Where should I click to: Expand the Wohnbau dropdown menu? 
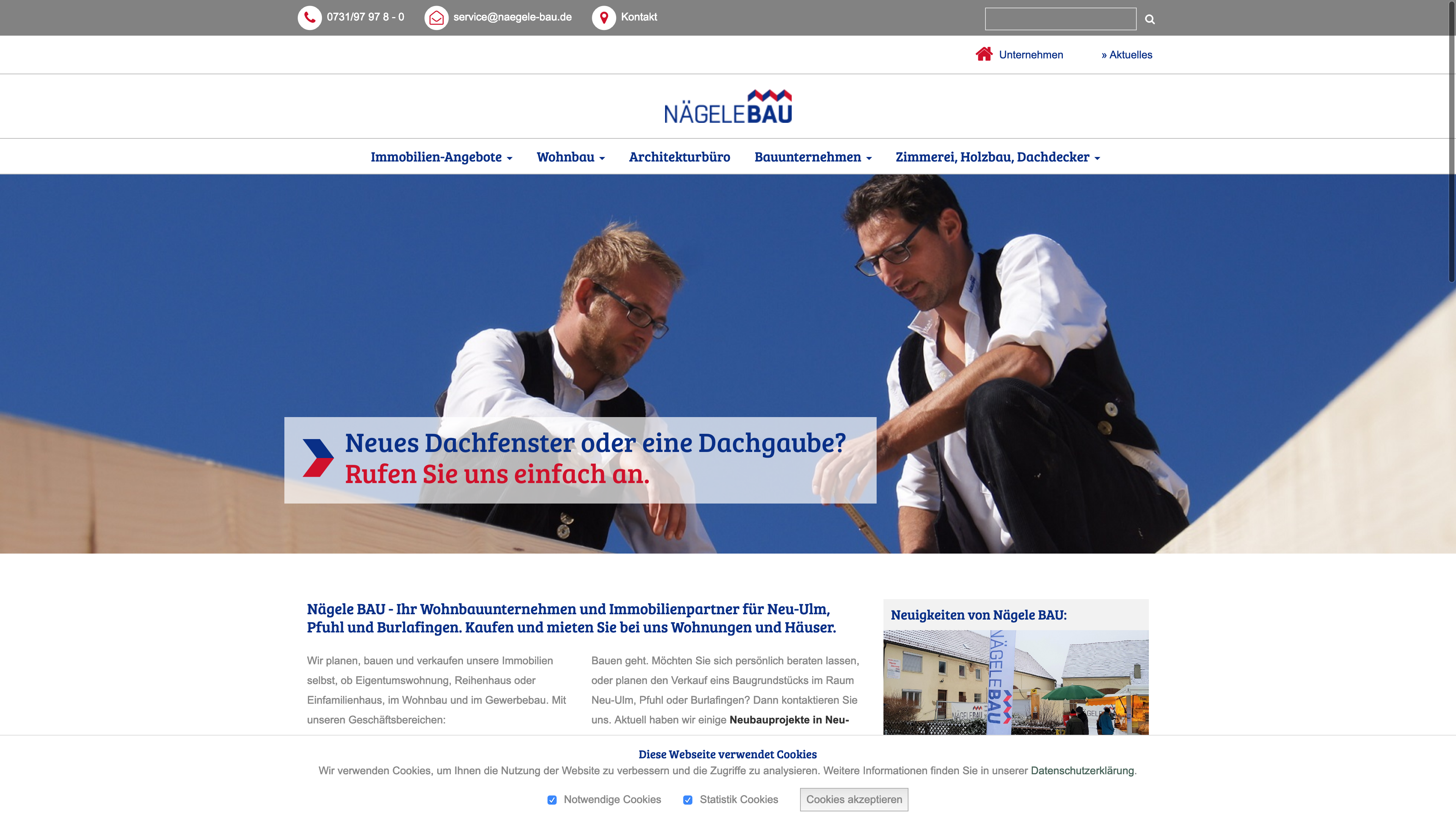click(571, 157)
